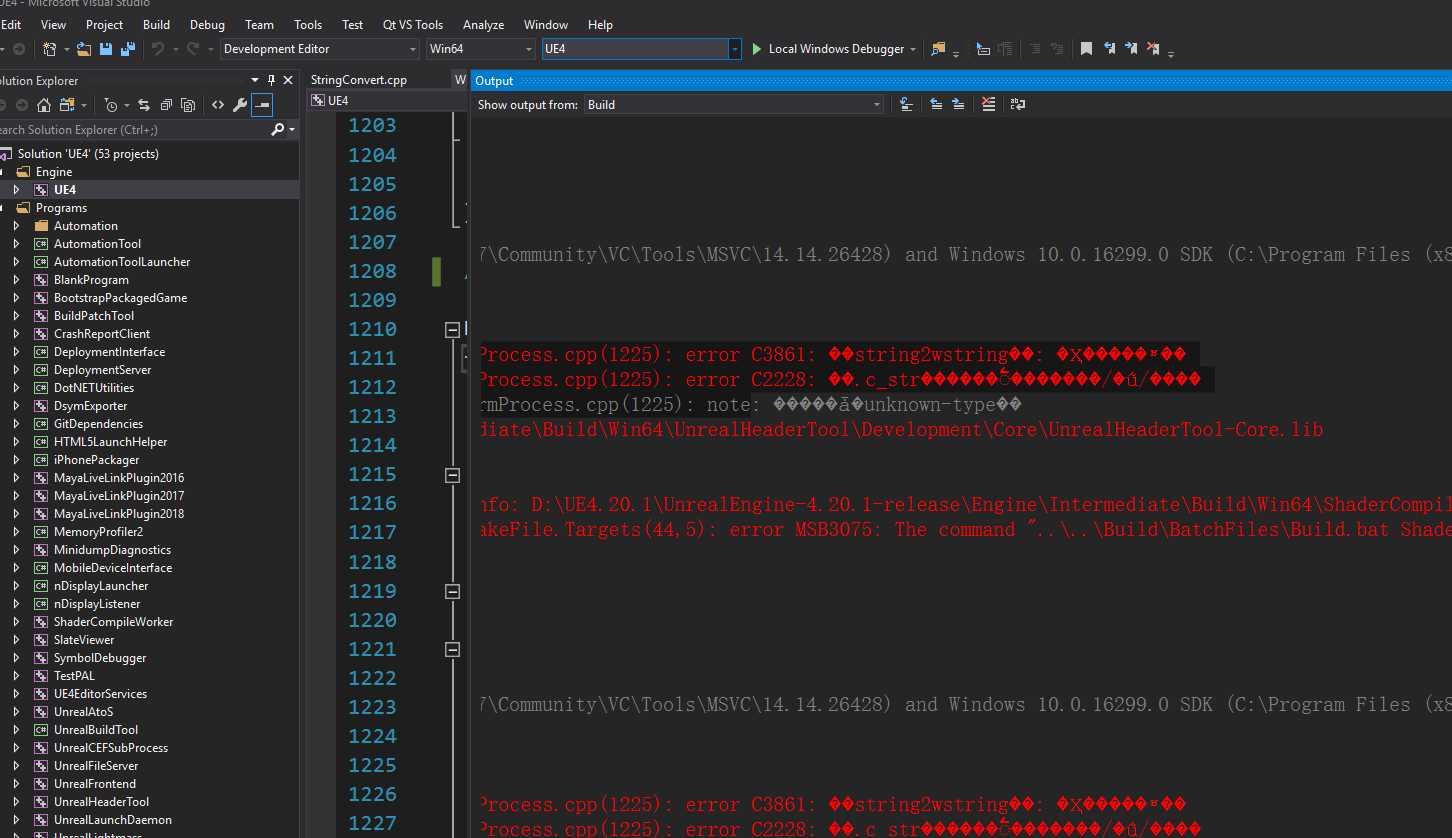The width and height of the screenshot is (1452, 838).
Task: Go to previous message in Output
Action: [936, 104]
